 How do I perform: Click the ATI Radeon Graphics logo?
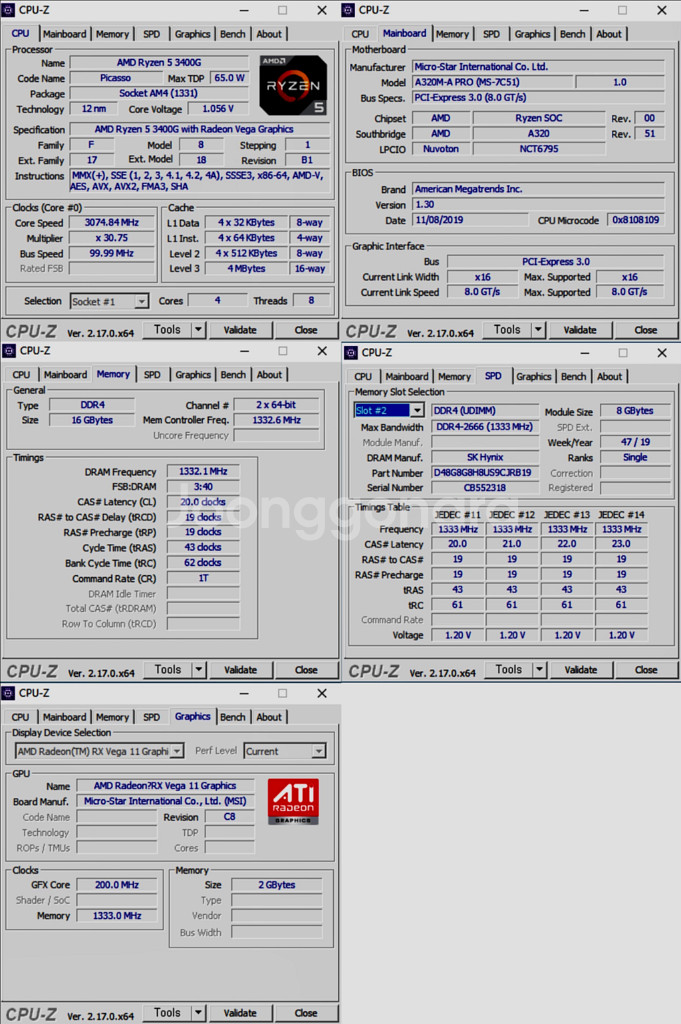(293, 801)
